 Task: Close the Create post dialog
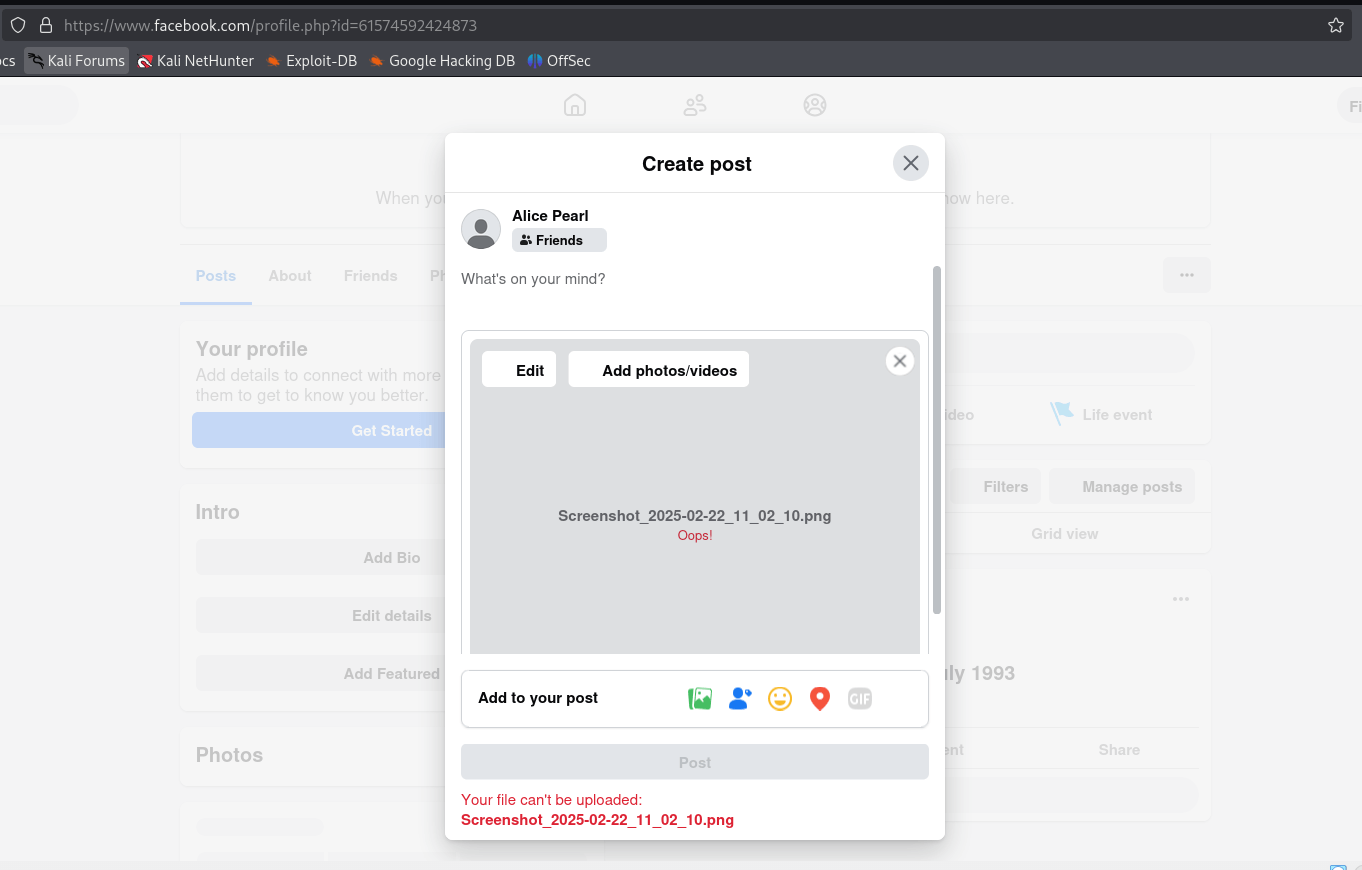[x=910, y=163]
